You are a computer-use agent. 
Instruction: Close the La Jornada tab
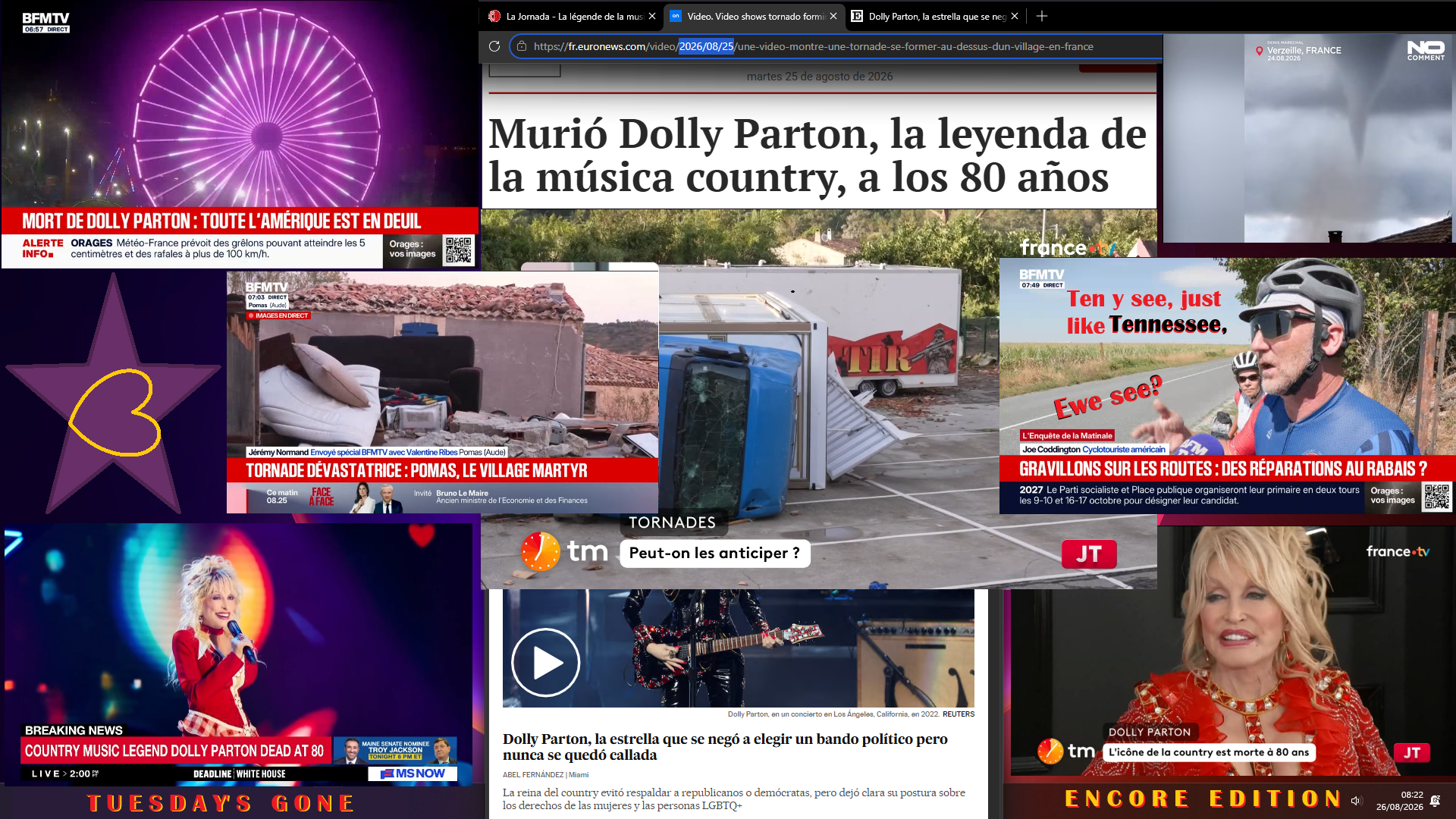pyautogui.click(x=652, y=16)
